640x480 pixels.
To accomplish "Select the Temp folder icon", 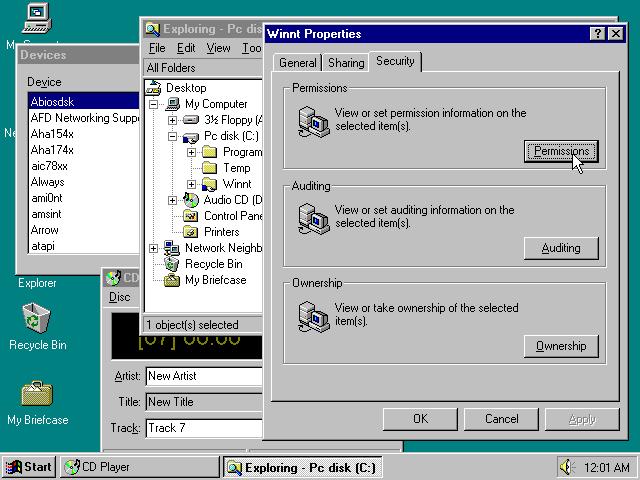I will [x=210, y=168].
